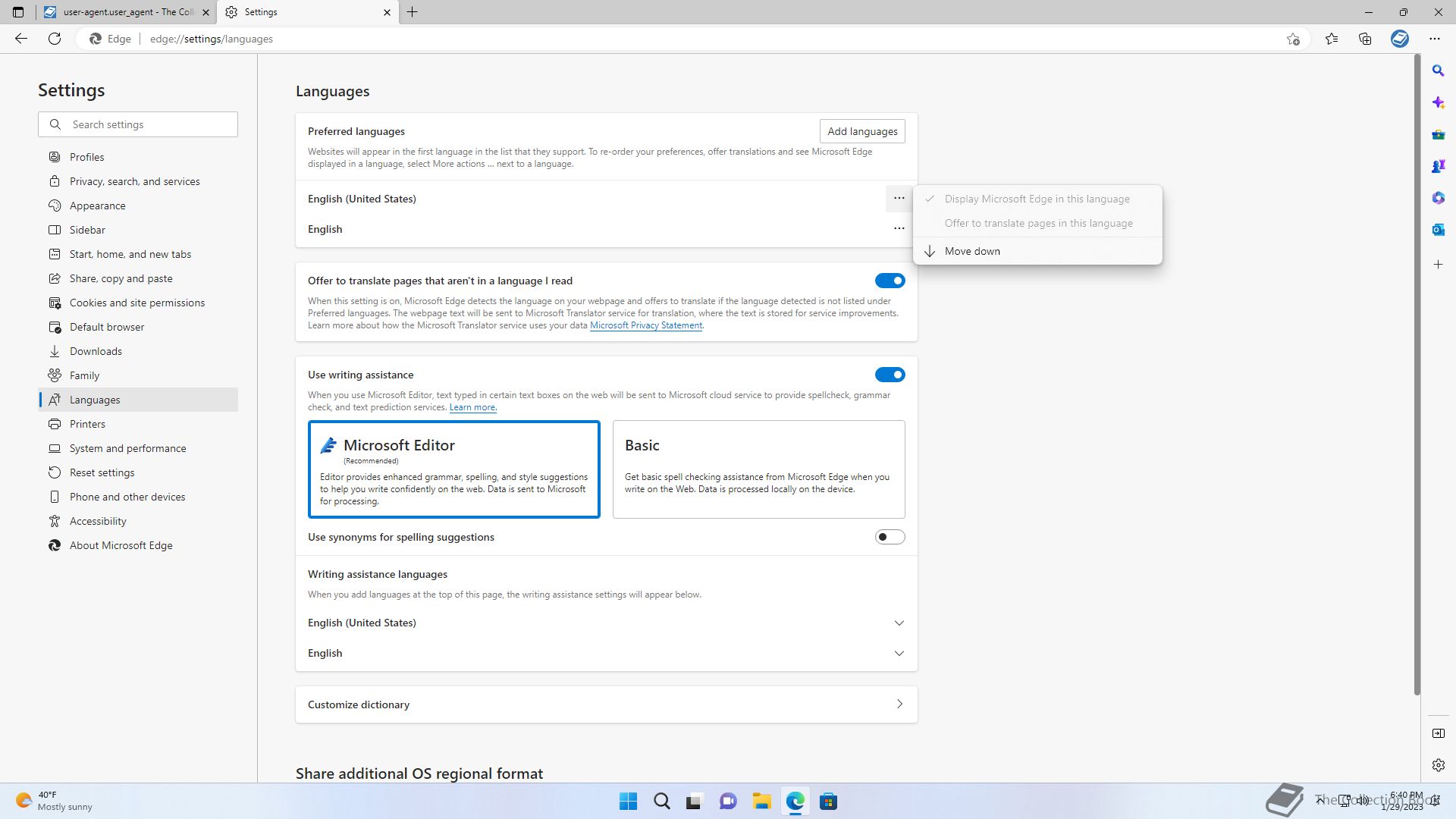
Task: Refresh the page with the reload icon
Action: 55,39
